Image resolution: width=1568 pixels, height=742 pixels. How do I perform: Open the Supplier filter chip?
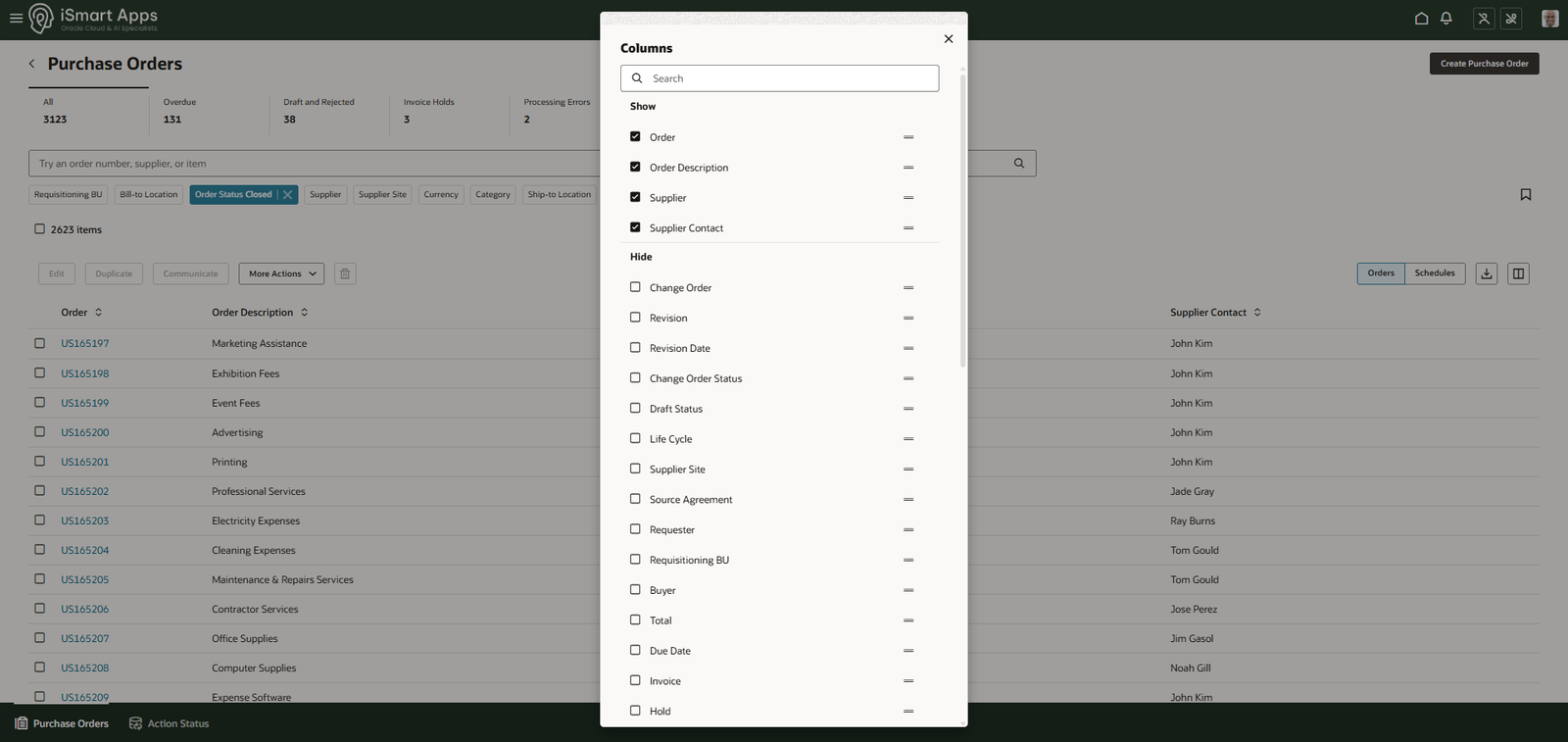[325, 195]
